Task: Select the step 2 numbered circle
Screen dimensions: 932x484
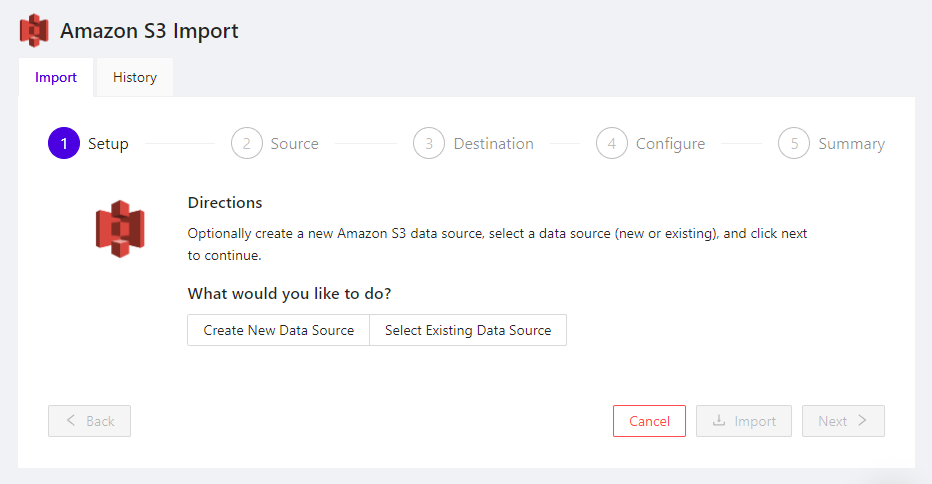Action: [x=246, y=144]
